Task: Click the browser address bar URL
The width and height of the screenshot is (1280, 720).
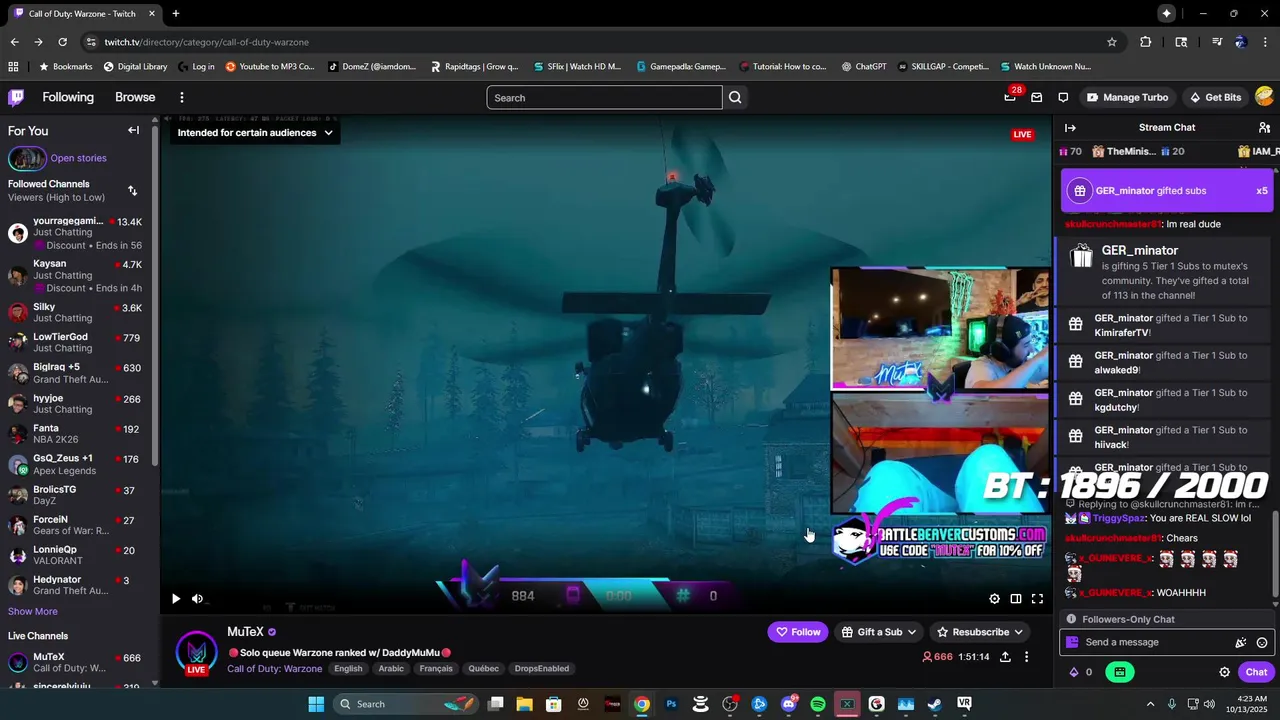Action: pyautogui.click(x=206, y=42)
